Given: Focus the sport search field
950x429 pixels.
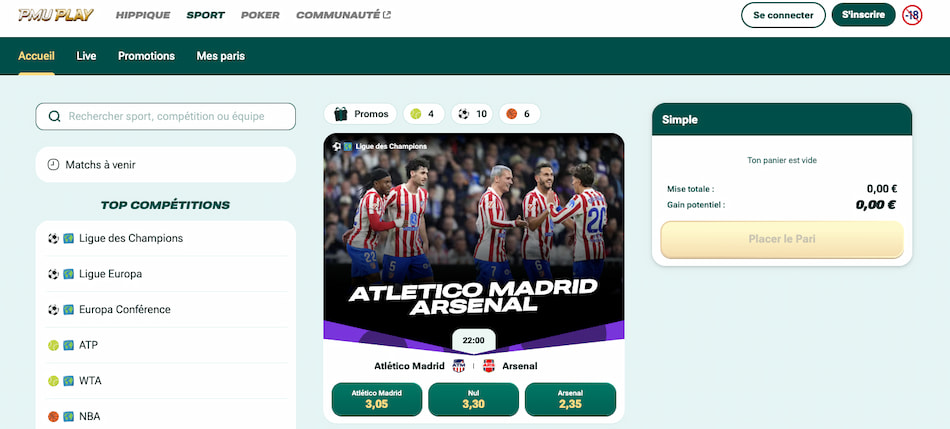Looking at the screenshot, I should (165, 116).
